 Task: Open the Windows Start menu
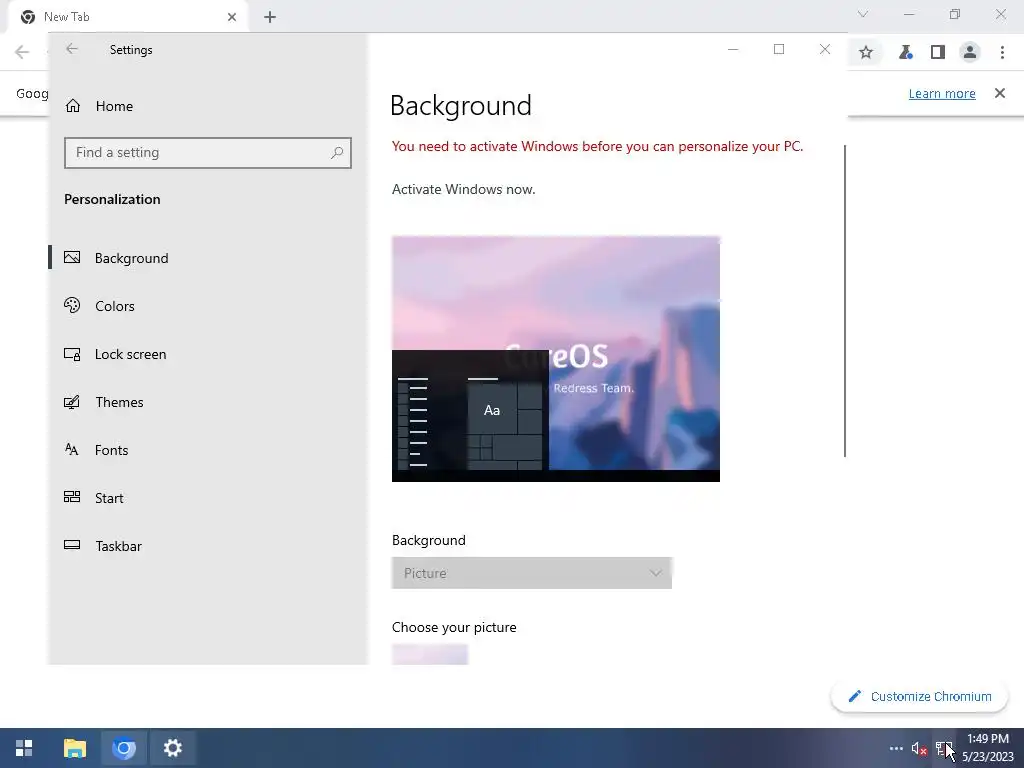(24, 748)
